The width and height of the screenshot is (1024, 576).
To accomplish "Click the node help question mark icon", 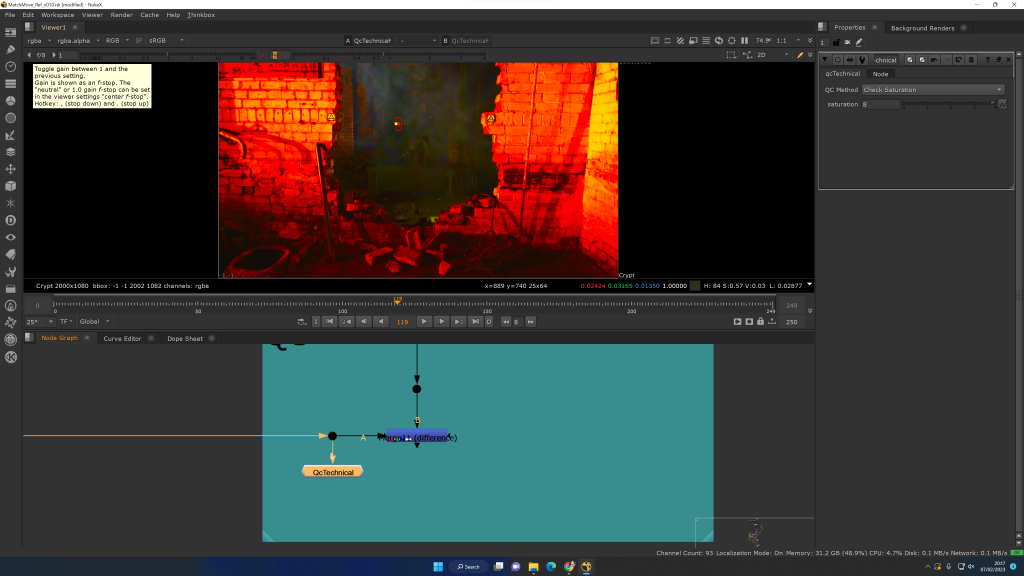I will pyautogui.click(x=987, y=59).
